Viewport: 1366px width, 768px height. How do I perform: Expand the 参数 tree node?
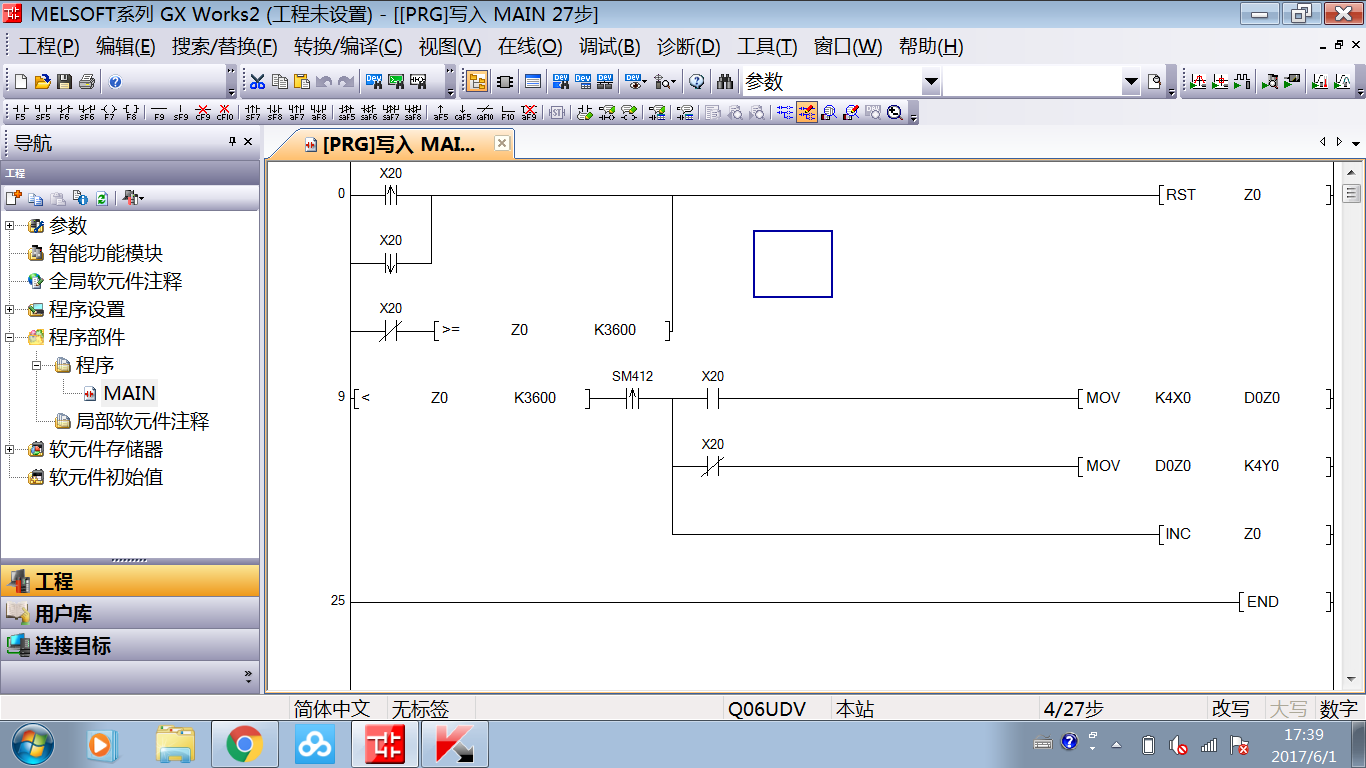[10, 226]
